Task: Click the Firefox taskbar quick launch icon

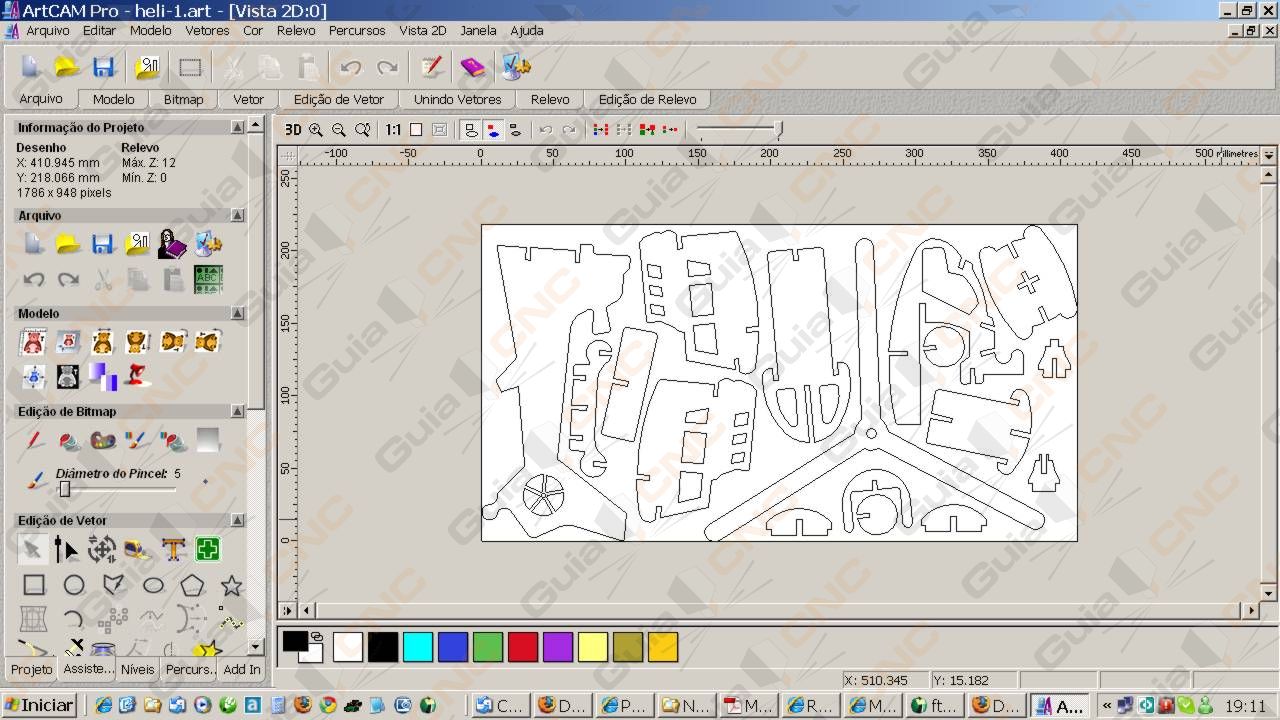Action: coord(303,705)
